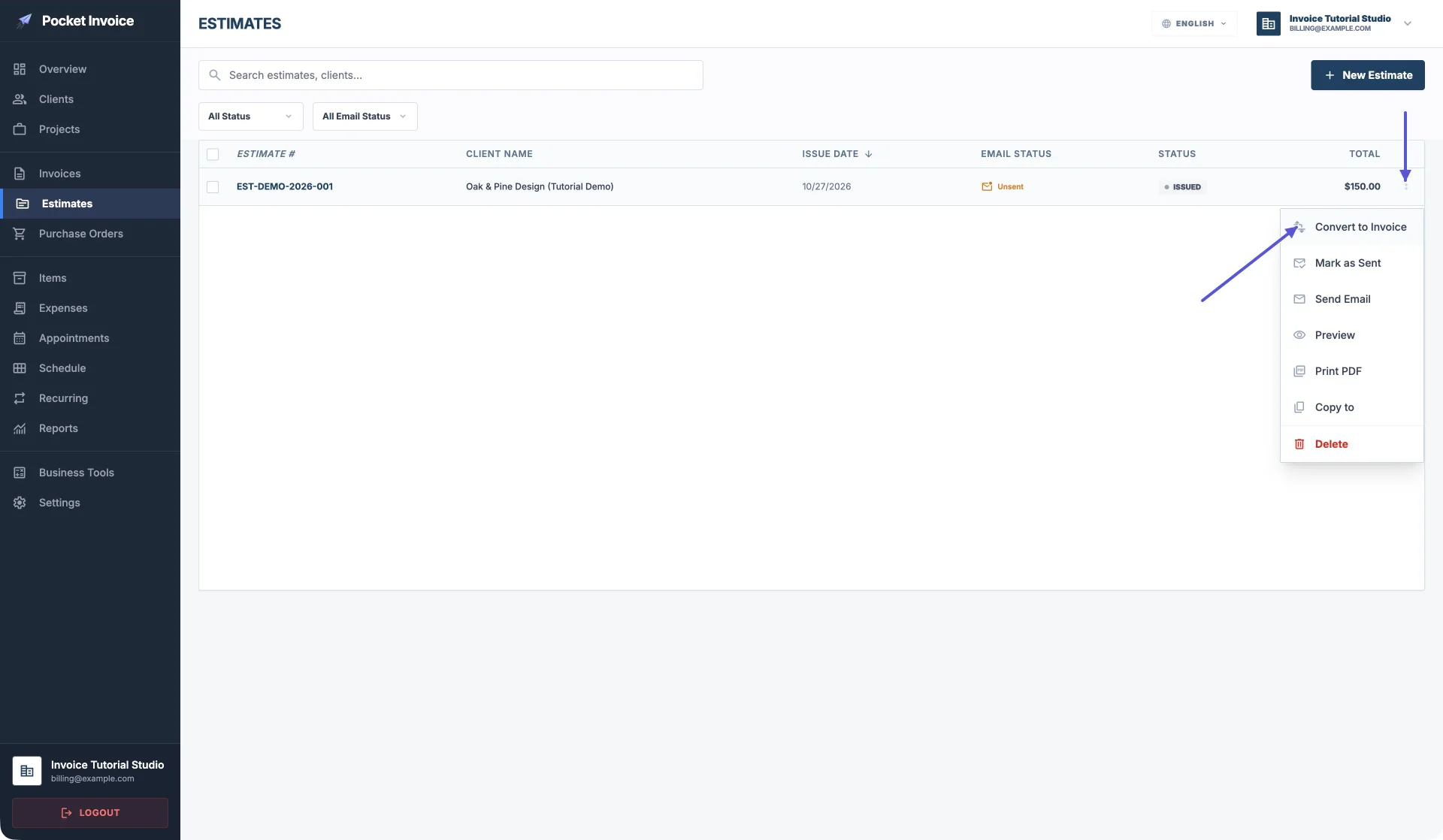The height and width of the screenshot is (840, 1443).
Task: Select Convert to Invoice menu option
Action: pos(1351,227)
